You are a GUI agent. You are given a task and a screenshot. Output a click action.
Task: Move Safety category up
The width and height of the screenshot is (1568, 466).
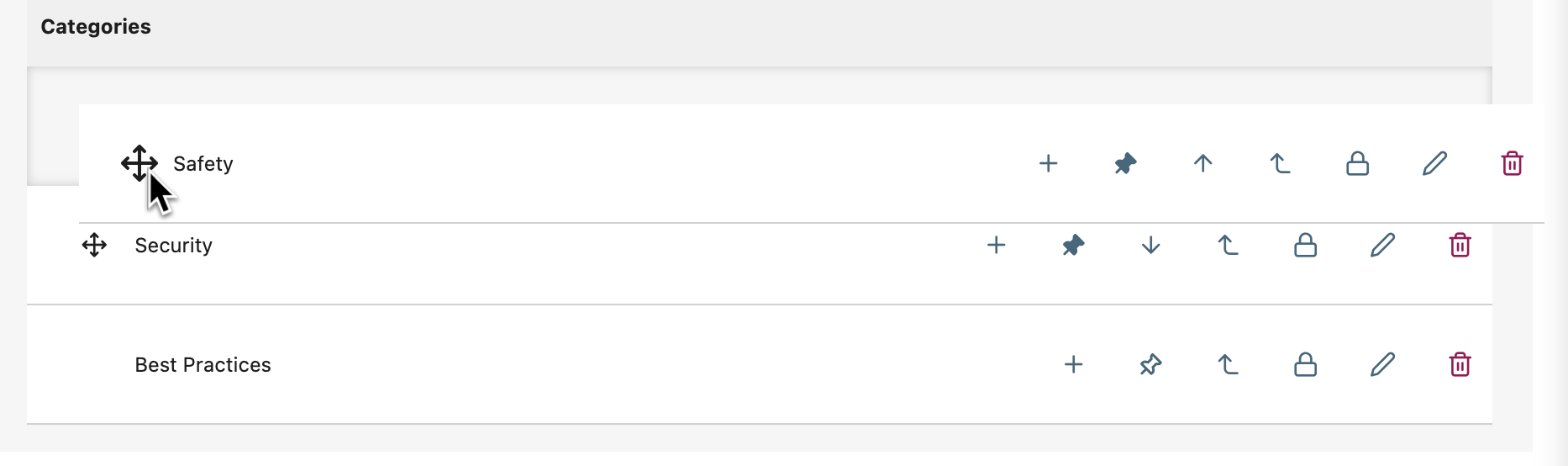pyautogui.click(x=1202, y=163)
